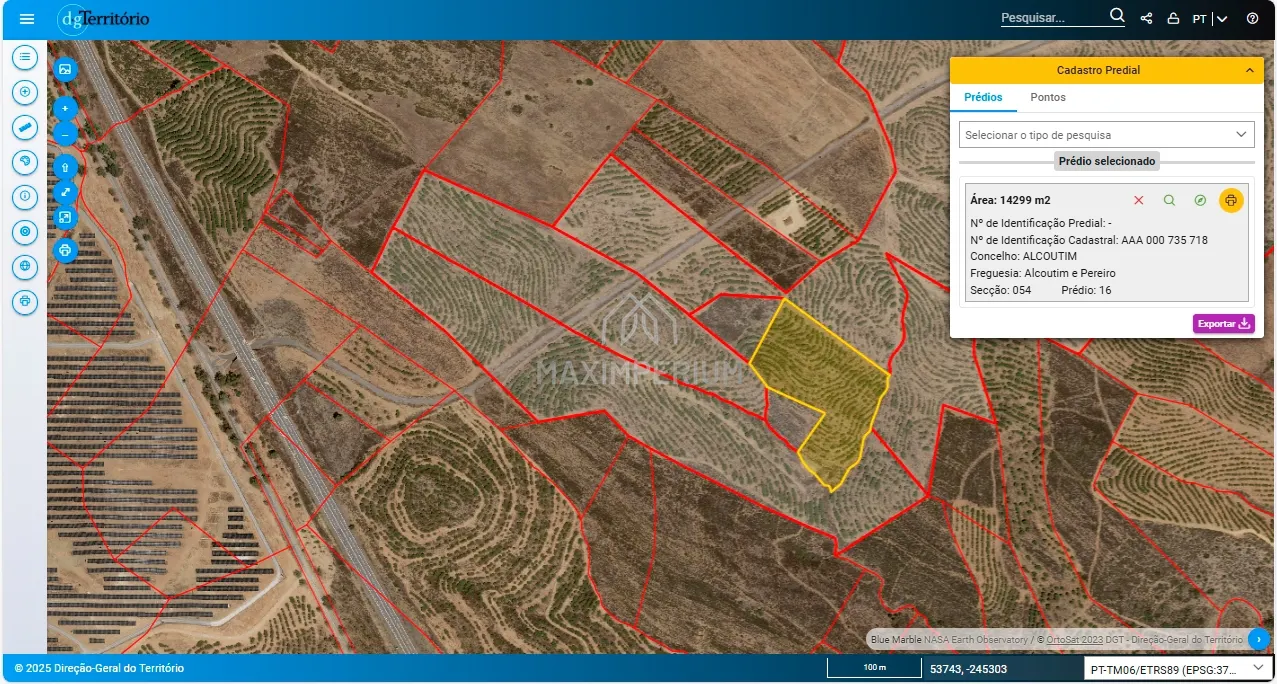
Task: Collapse the Cadastro Predial panel
Action: tap(1248, 70)
